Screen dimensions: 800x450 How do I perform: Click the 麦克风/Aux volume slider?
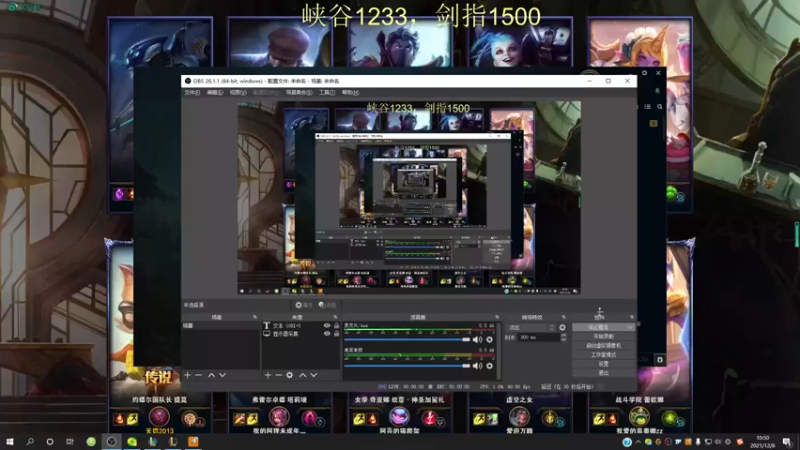click(407, 339)
